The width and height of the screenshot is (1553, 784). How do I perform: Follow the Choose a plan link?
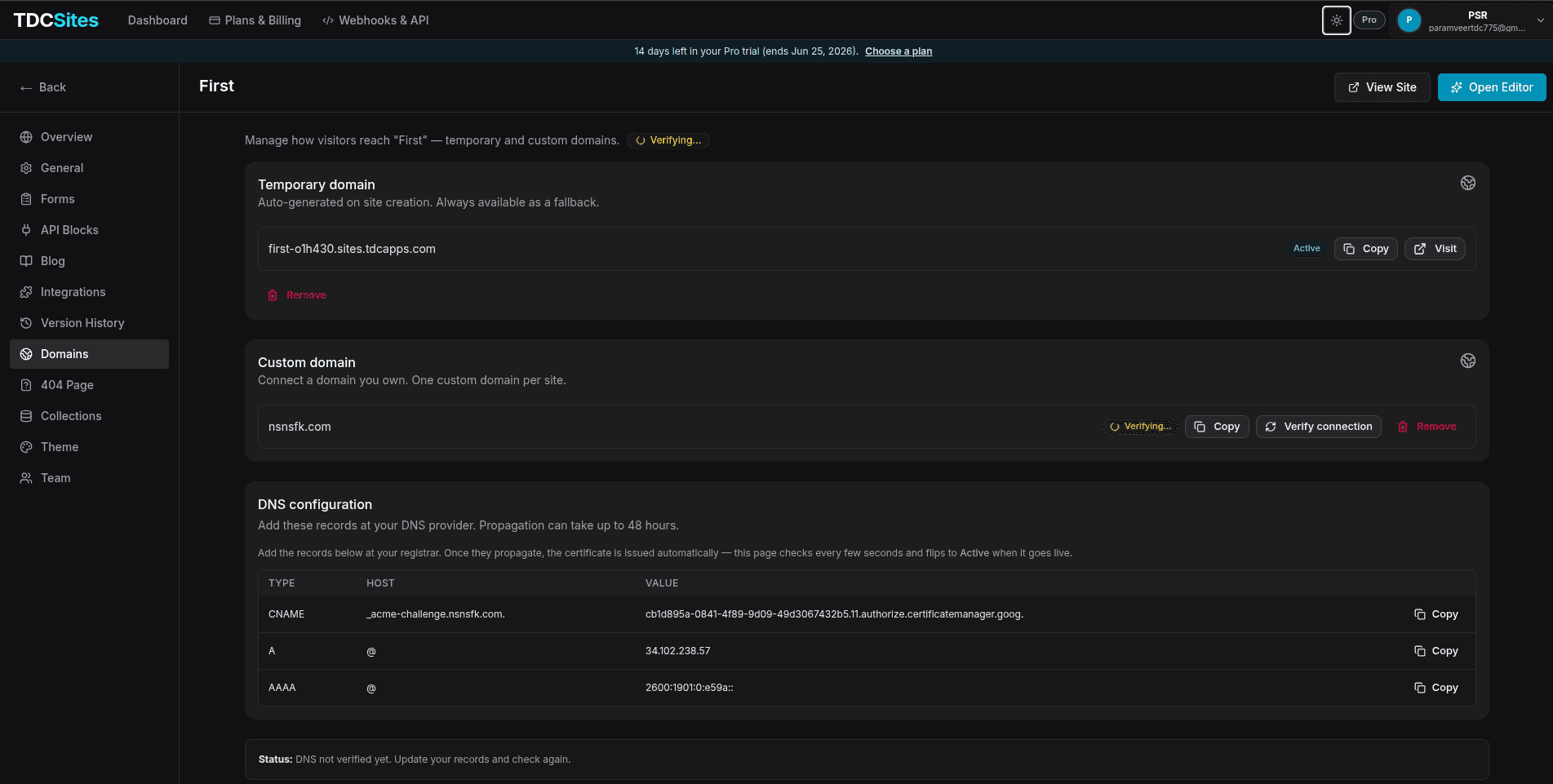tap(899, 51)
